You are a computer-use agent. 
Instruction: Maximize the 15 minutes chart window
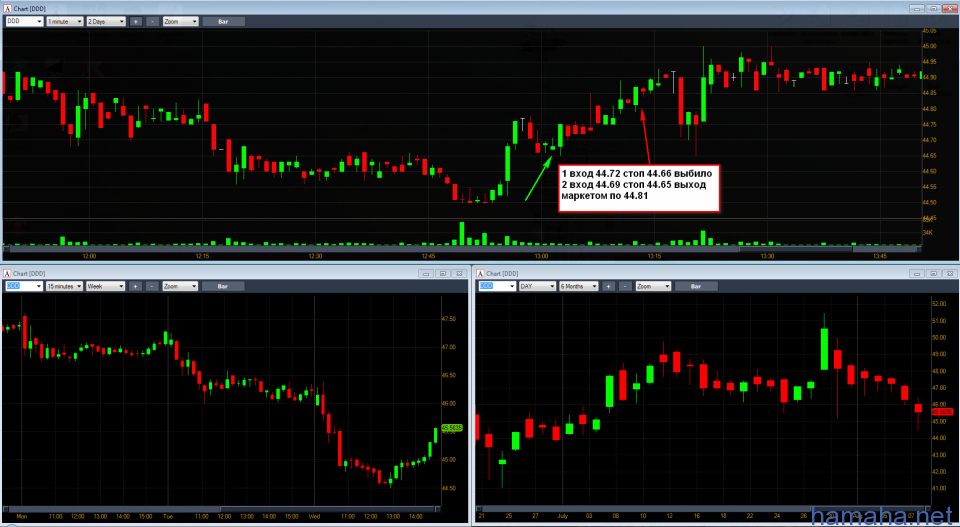point(441,273)
